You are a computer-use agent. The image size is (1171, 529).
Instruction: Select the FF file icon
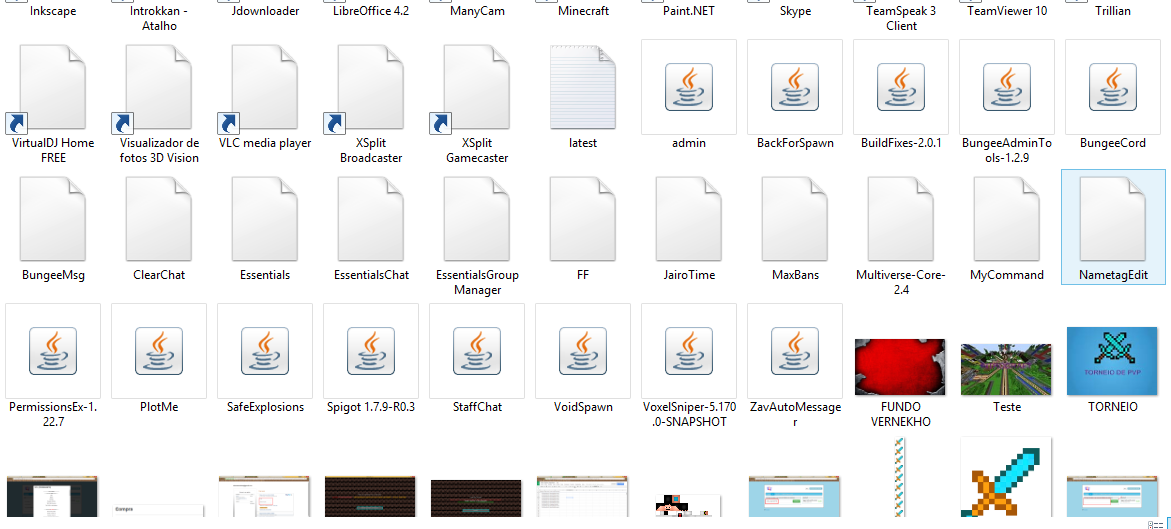(x=583, y=219)
